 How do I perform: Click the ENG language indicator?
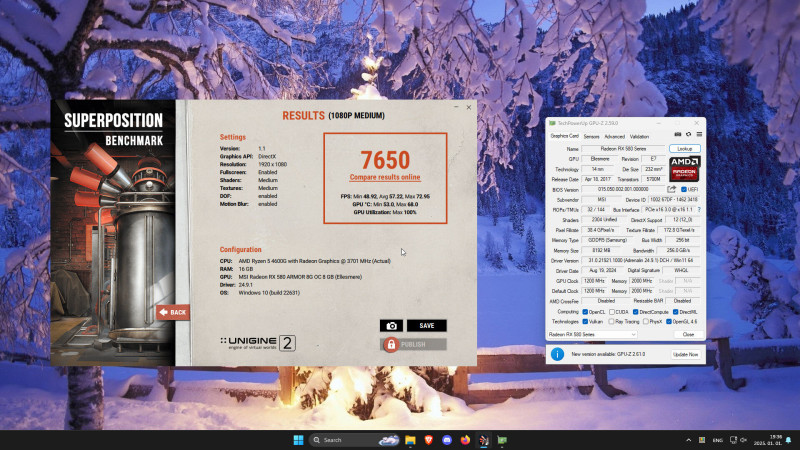tap(717, 440)
